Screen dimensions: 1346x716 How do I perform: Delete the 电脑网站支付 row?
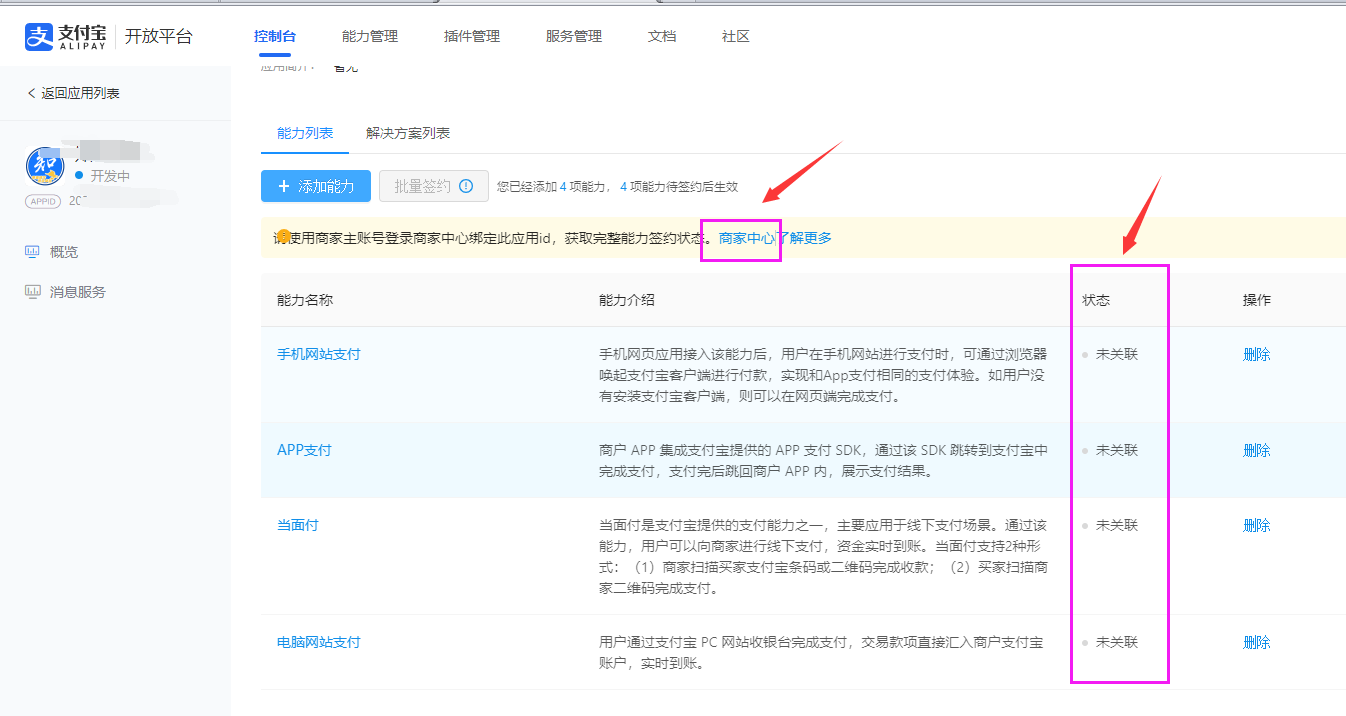click(1257, 642)
